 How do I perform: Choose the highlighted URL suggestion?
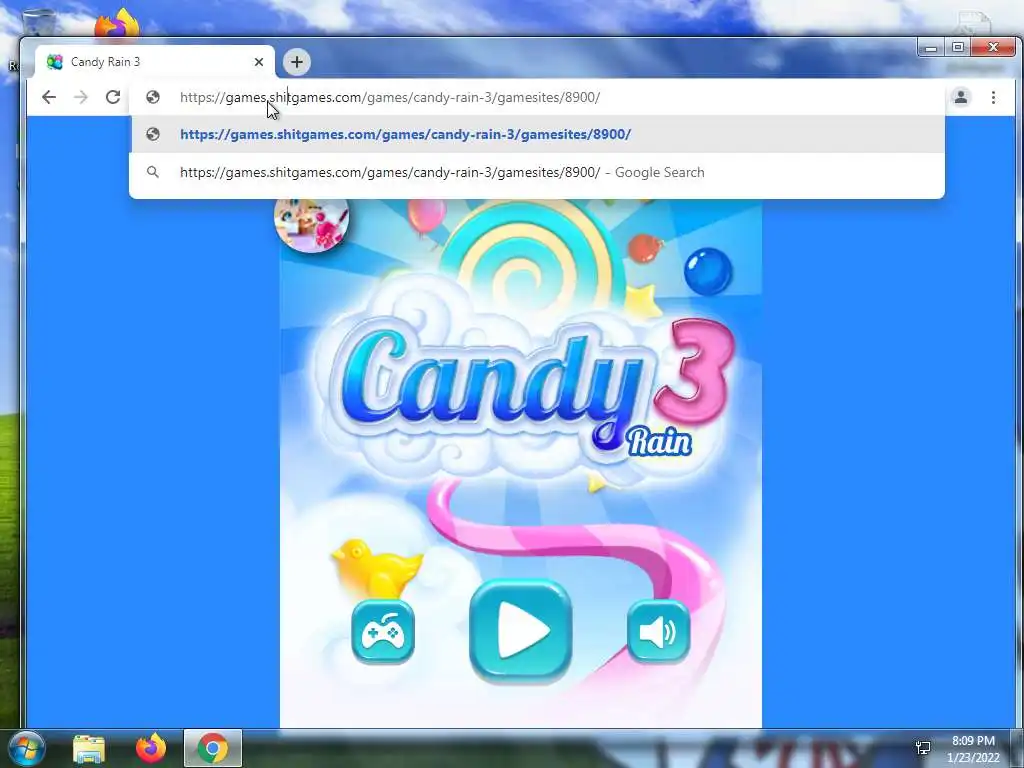(537, 135)
